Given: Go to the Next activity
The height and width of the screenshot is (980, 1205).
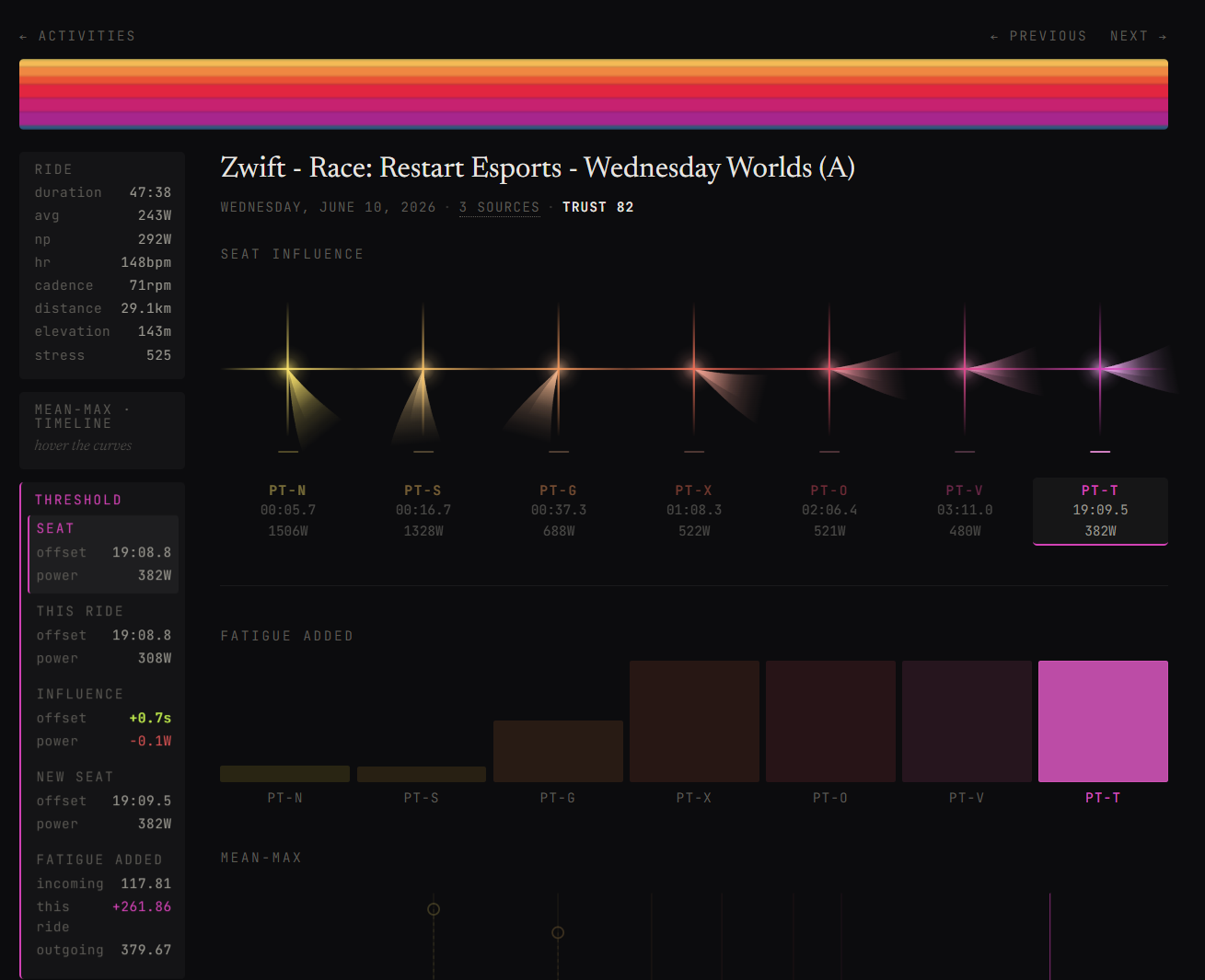Looking at the screenshot, I should [1139, 36].
